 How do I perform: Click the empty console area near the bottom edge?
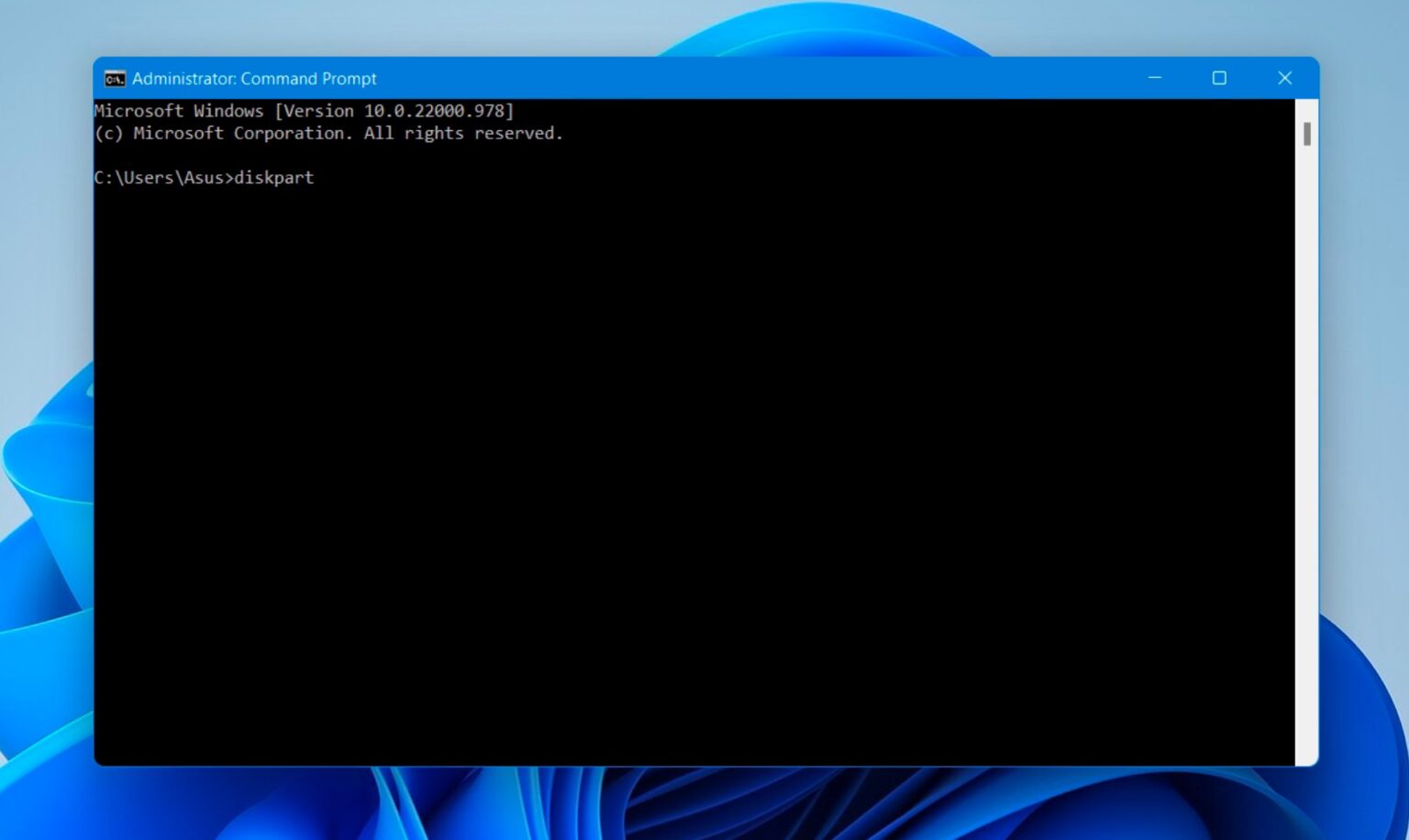click(x=642, y=743)
